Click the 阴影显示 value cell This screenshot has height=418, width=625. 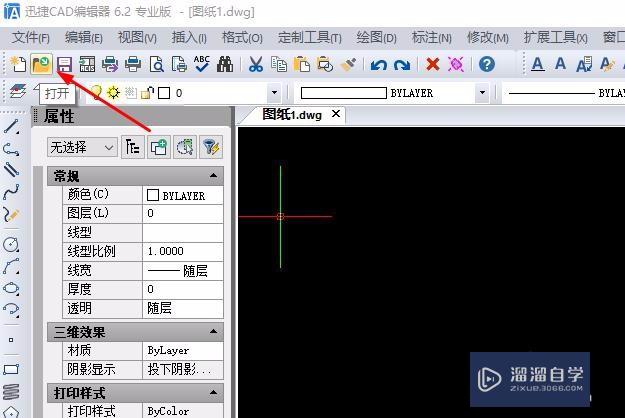coord(183,369)
